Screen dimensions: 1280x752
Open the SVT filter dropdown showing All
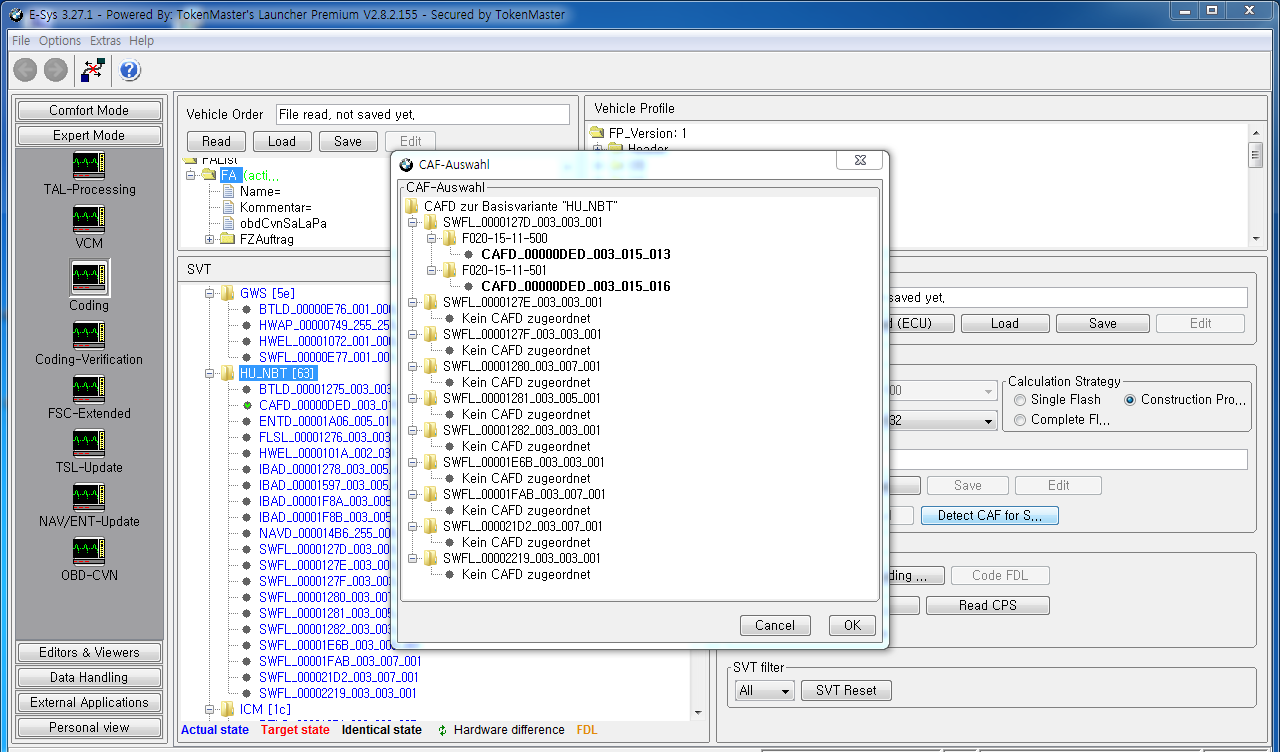click(763, 690)
